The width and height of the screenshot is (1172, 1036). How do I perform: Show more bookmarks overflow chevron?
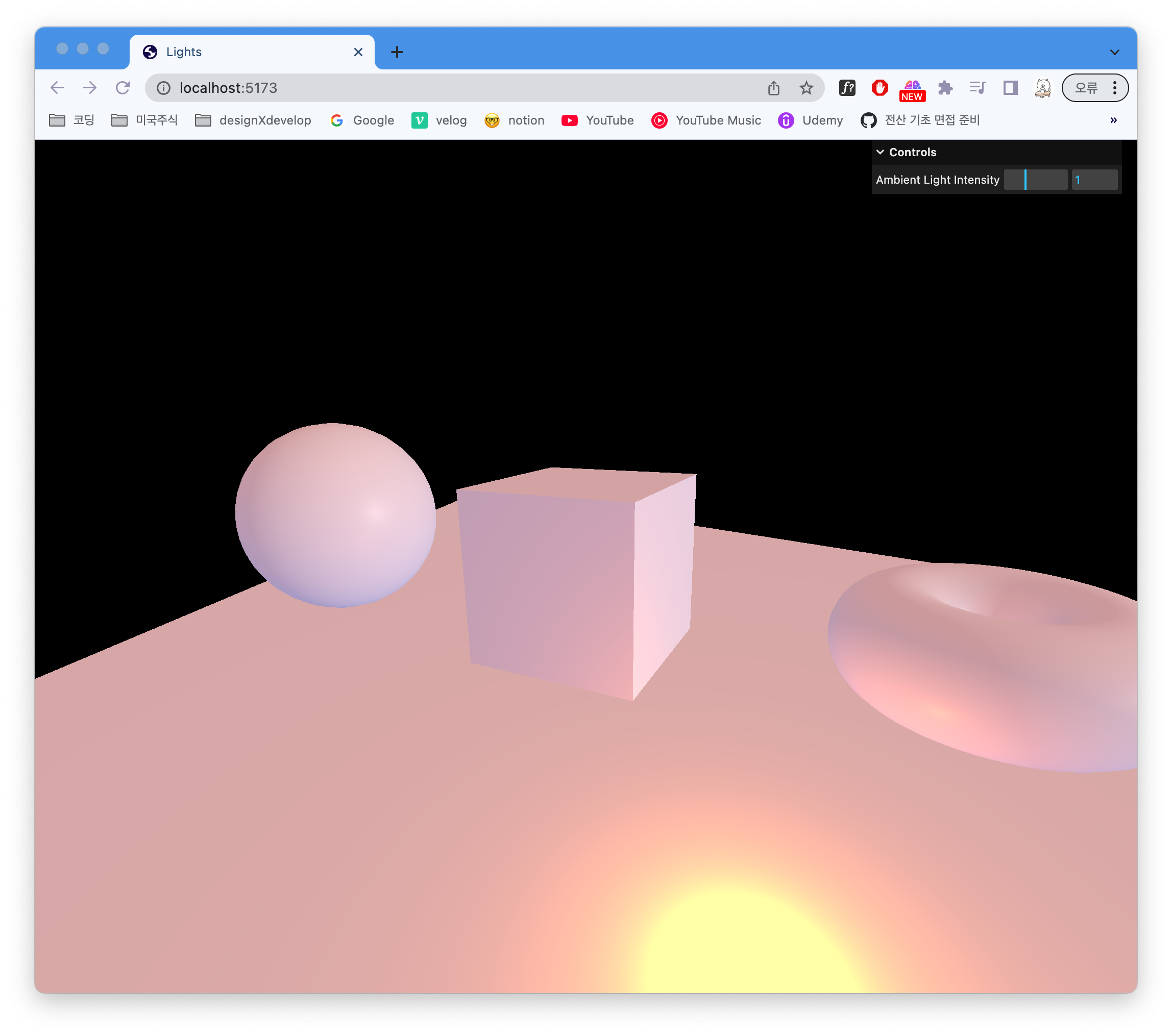1113,120
